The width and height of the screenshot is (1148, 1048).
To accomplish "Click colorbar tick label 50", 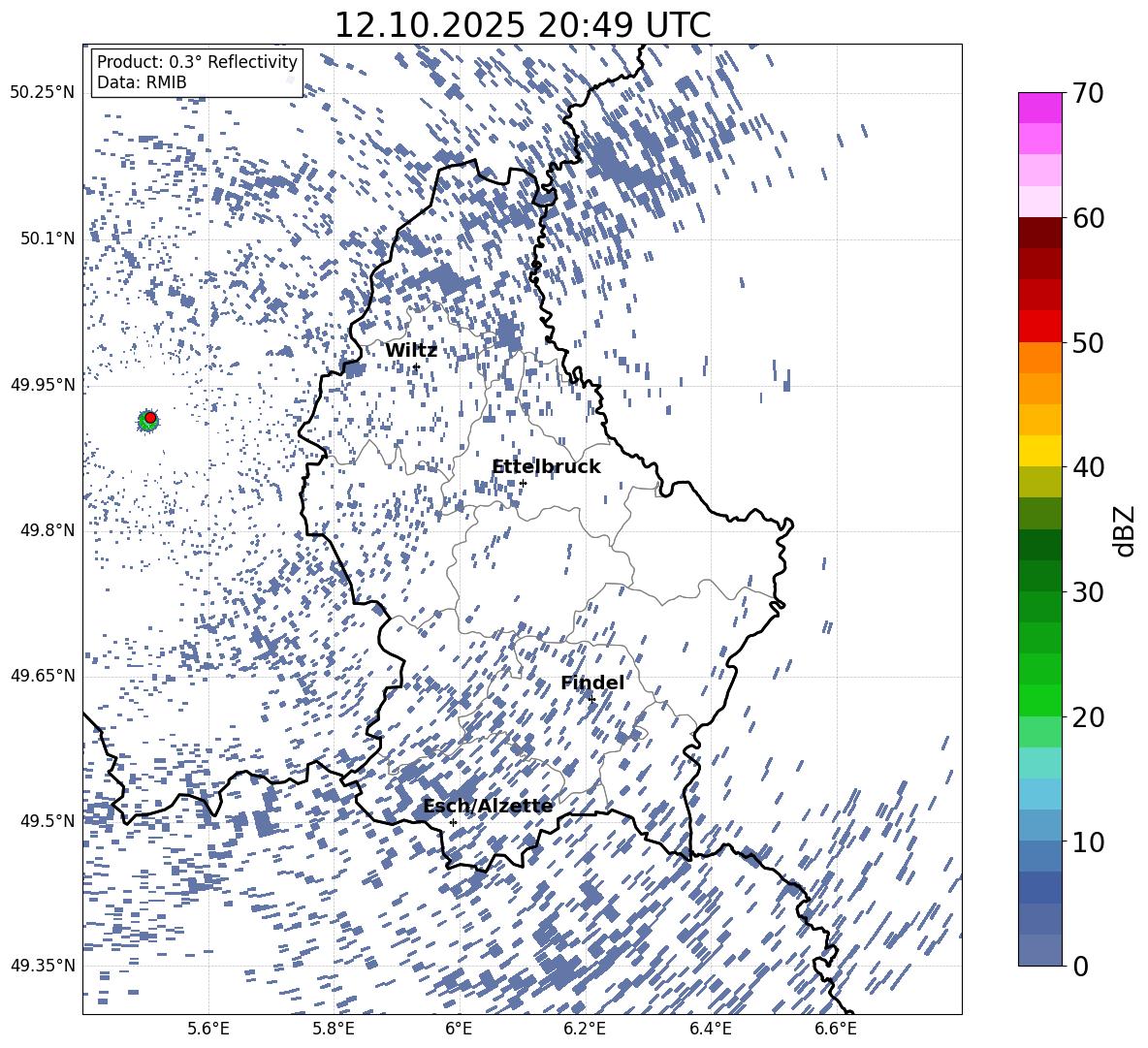I will tap(1088, 343).
